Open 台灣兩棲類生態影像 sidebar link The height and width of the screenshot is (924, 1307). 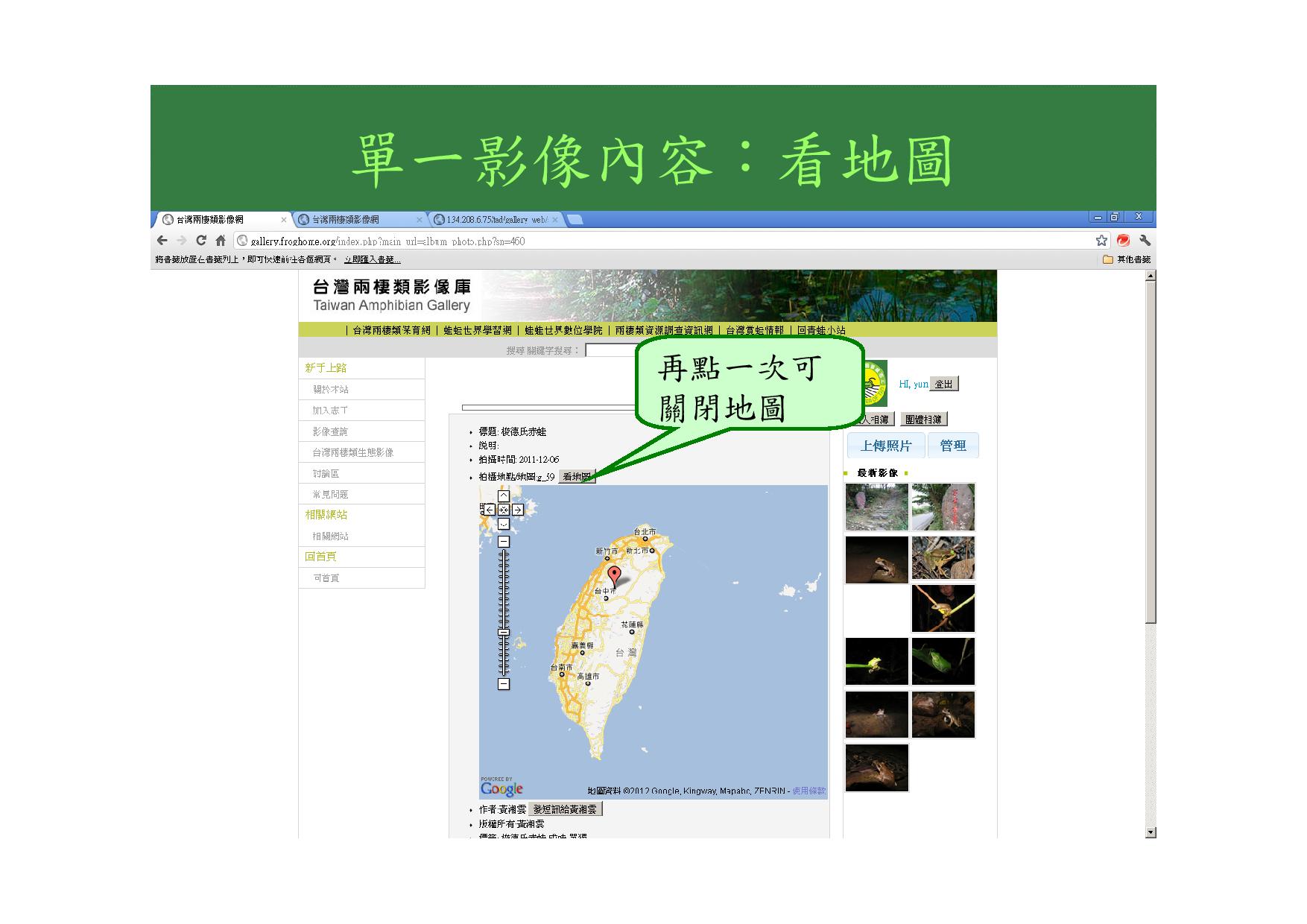(x=353, y=452)
